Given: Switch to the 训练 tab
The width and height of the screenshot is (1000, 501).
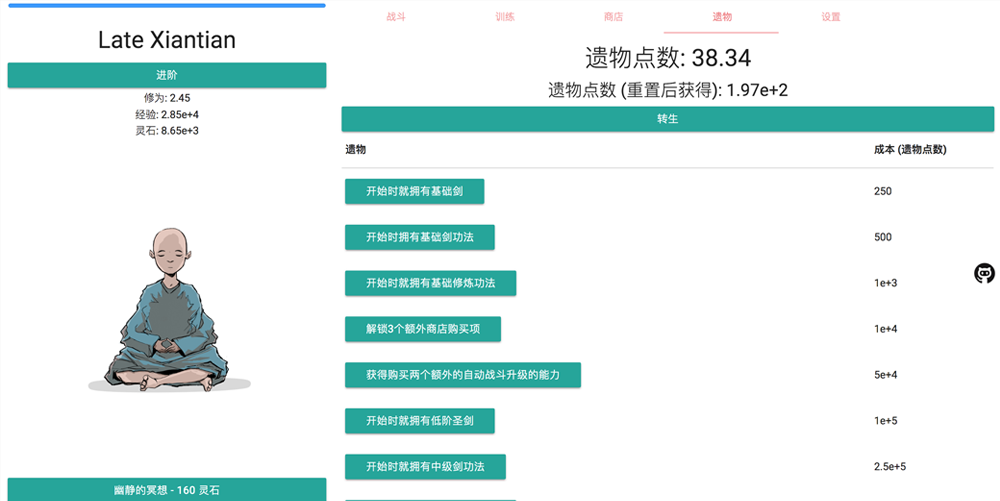Looking at the screenshot, I should 504,17.
